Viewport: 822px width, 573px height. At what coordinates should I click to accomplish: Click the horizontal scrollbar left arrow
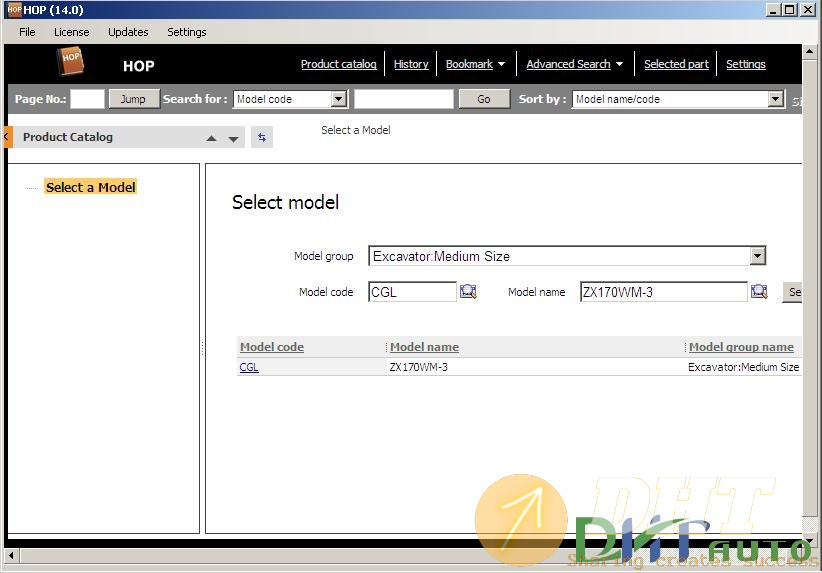(11, 555)
